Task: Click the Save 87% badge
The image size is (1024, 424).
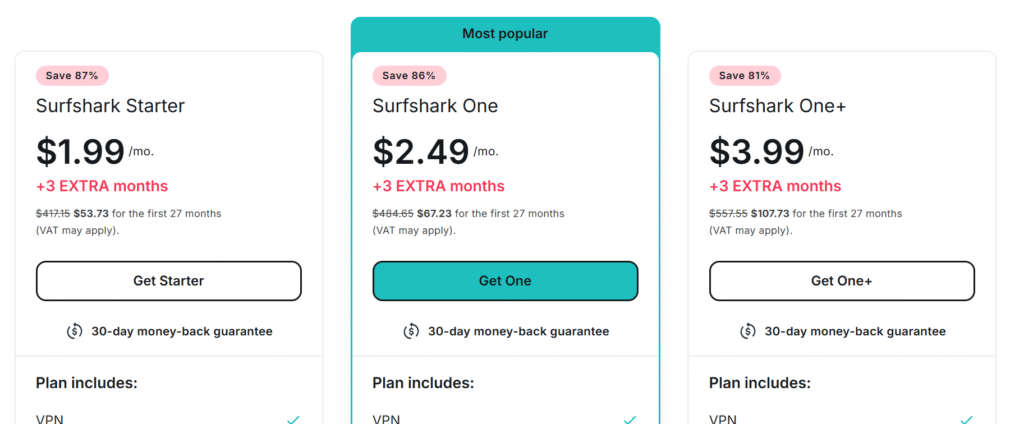Action: click(72, 76)
